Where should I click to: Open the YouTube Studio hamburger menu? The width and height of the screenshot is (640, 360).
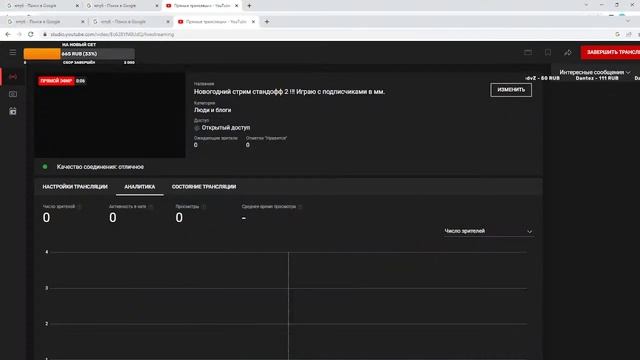[13, 52]
